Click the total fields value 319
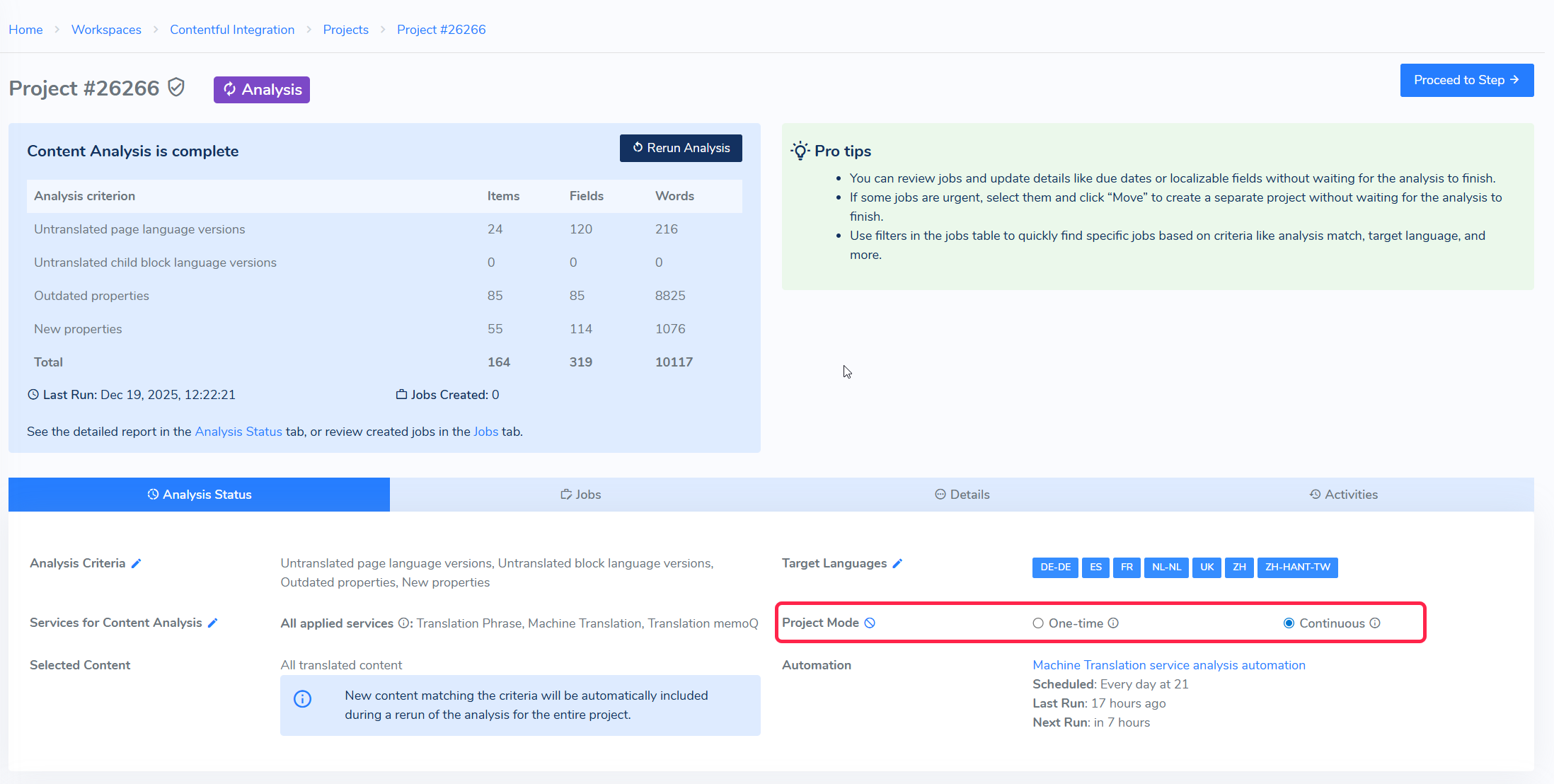 [581, 362]
